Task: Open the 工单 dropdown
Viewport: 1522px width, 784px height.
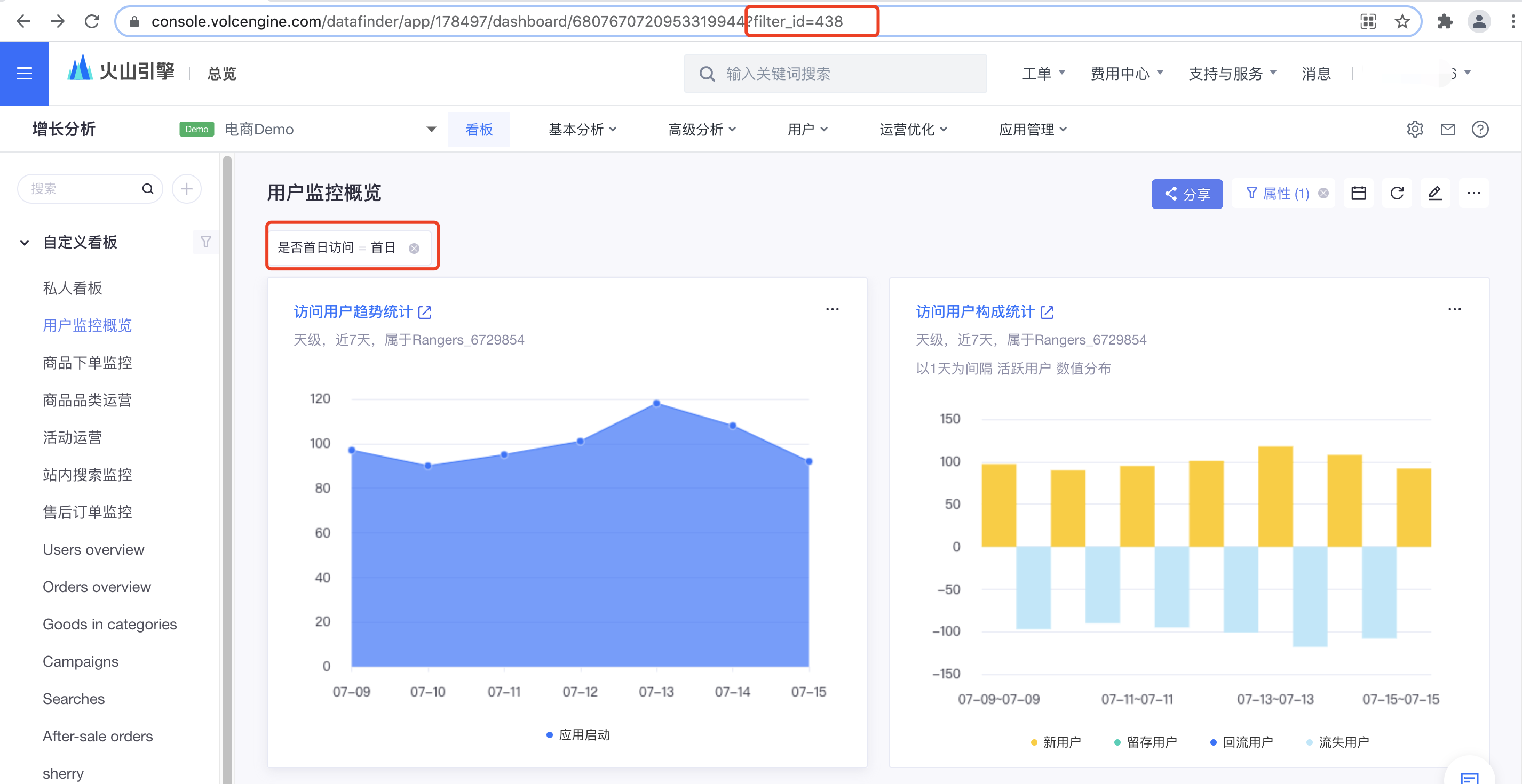Action: [1043, 73]
